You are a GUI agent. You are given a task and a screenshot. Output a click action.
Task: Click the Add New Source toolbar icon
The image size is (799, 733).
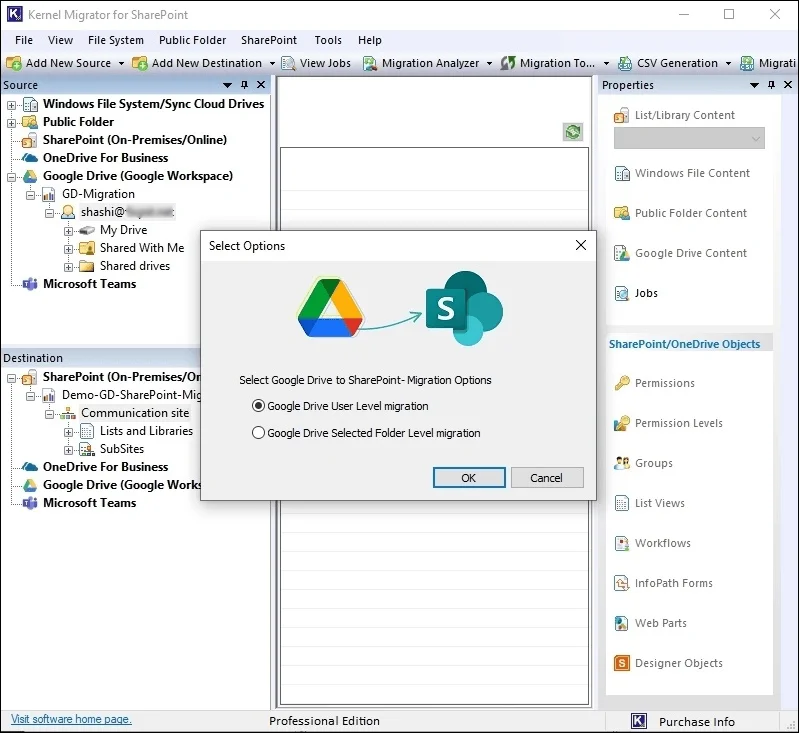coord(14,63)
